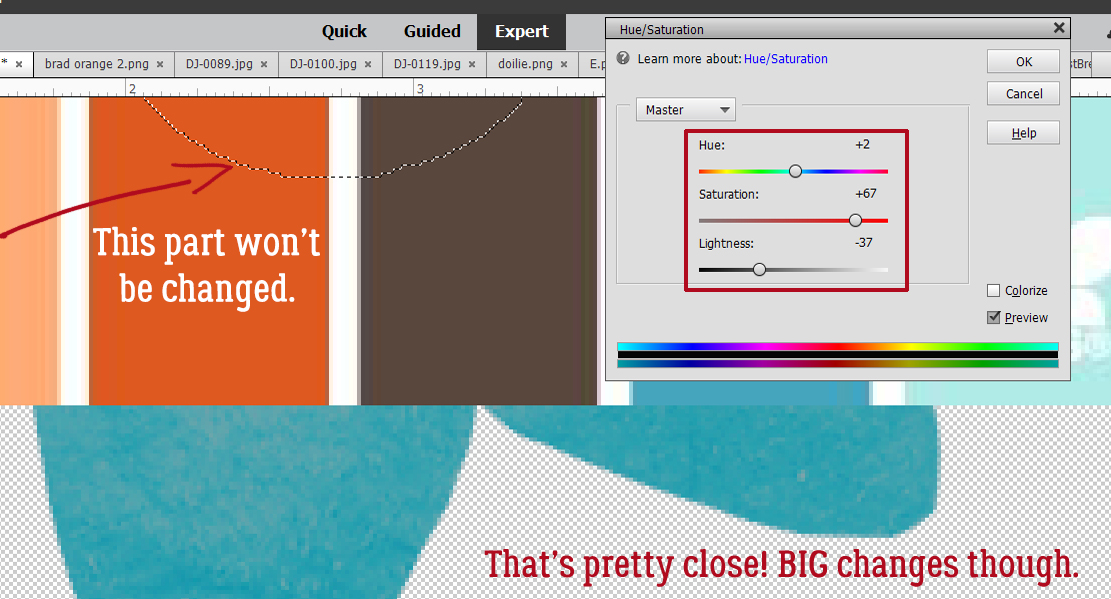Screen dimensions: 1111x599
Task: Enable the Colorize checkbox
Action: (x=993, y=291)
